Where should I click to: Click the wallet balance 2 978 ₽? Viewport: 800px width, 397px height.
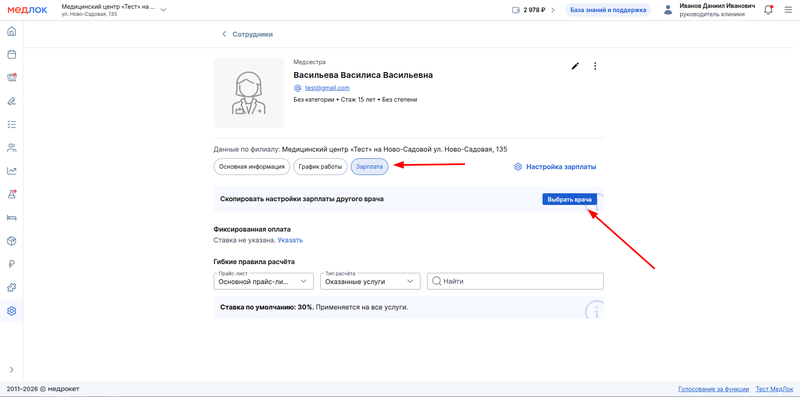tap(533, 10)
